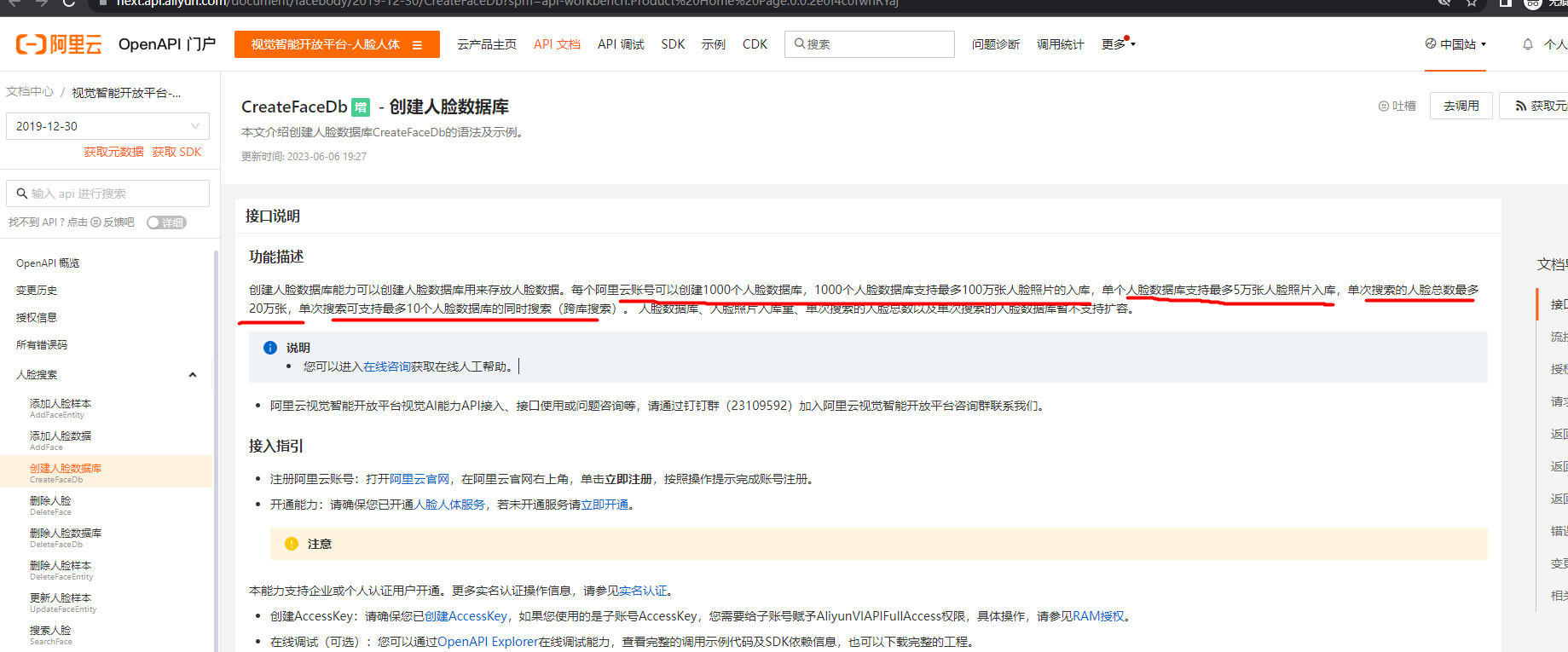The height and width of the screenshot is (652, 1568).
Task: Click the 去调用 button
Action: point(1461,106)
